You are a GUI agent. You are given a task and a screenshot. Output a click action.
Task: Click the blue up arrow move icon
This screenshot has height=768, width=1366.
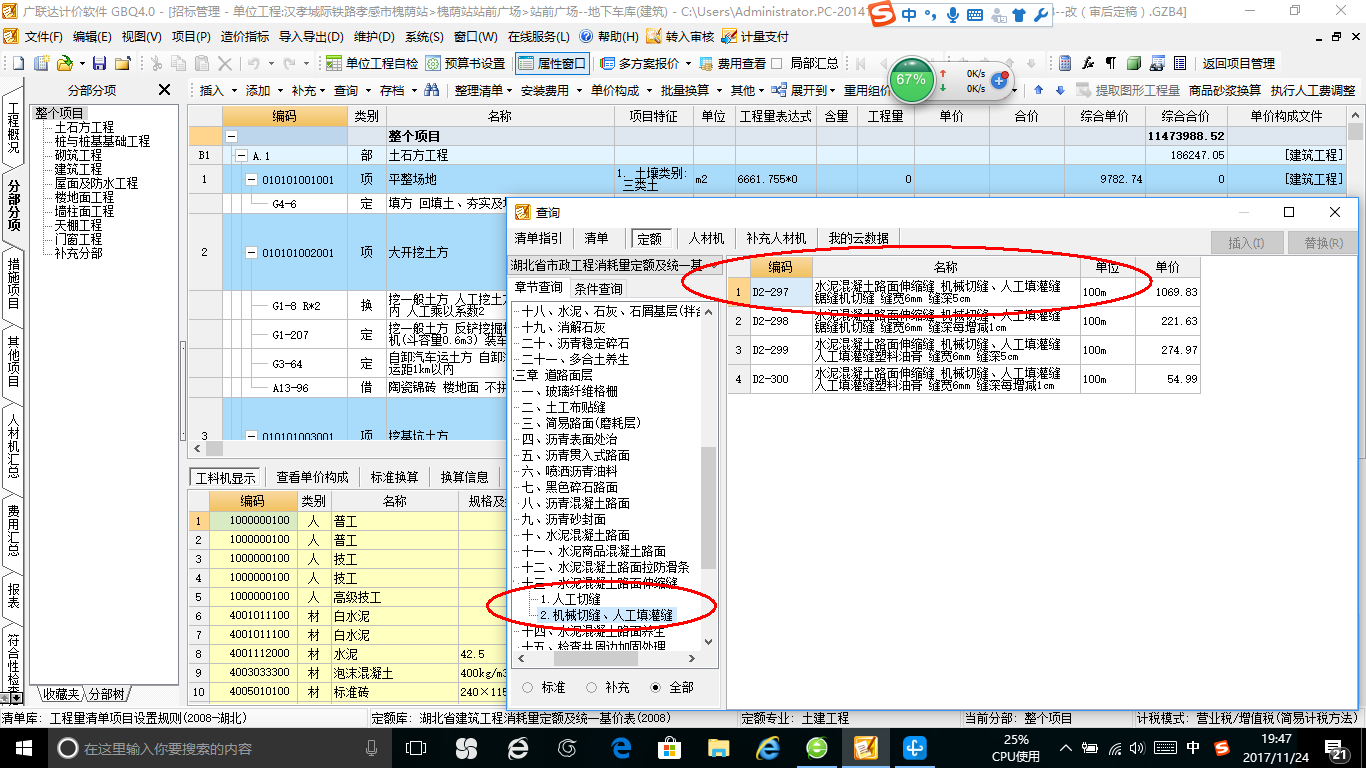point(1038,90)
